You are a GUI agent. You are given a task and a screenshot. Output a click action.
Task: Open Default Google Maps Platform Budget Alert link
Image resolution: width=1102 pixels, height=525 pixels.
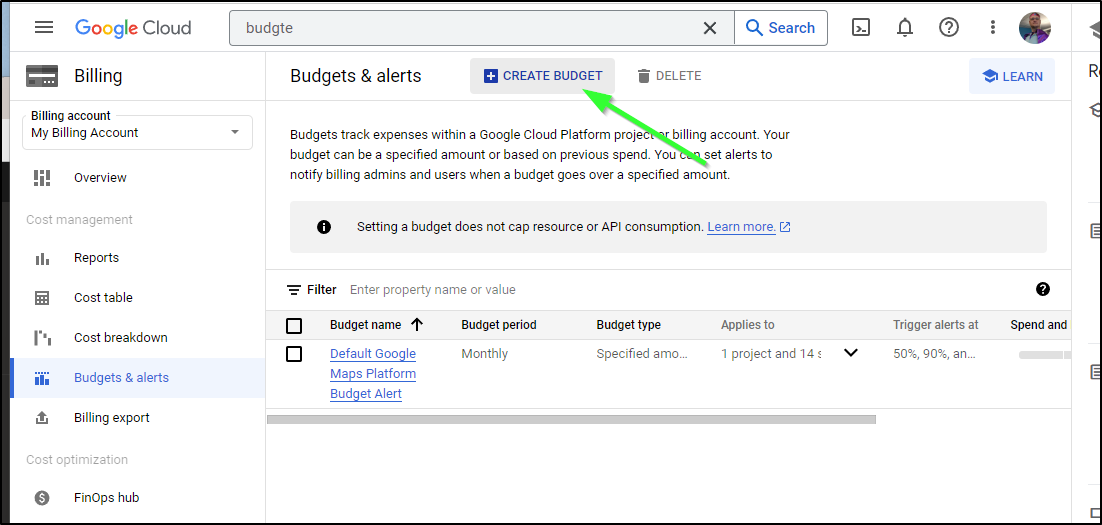(x=373, y=373)
